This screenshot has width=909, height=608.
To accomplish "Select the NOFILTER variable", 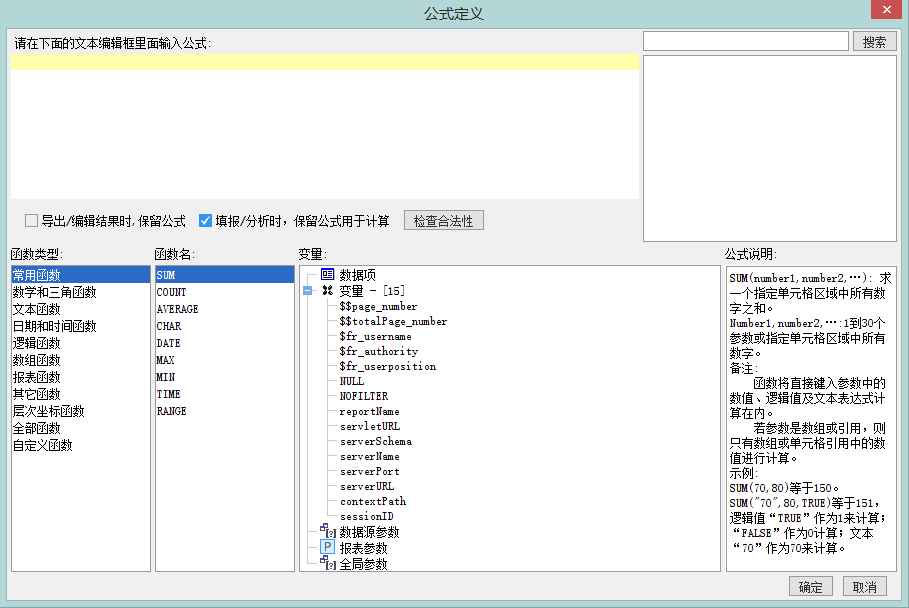I will click(x=363, y=396).
